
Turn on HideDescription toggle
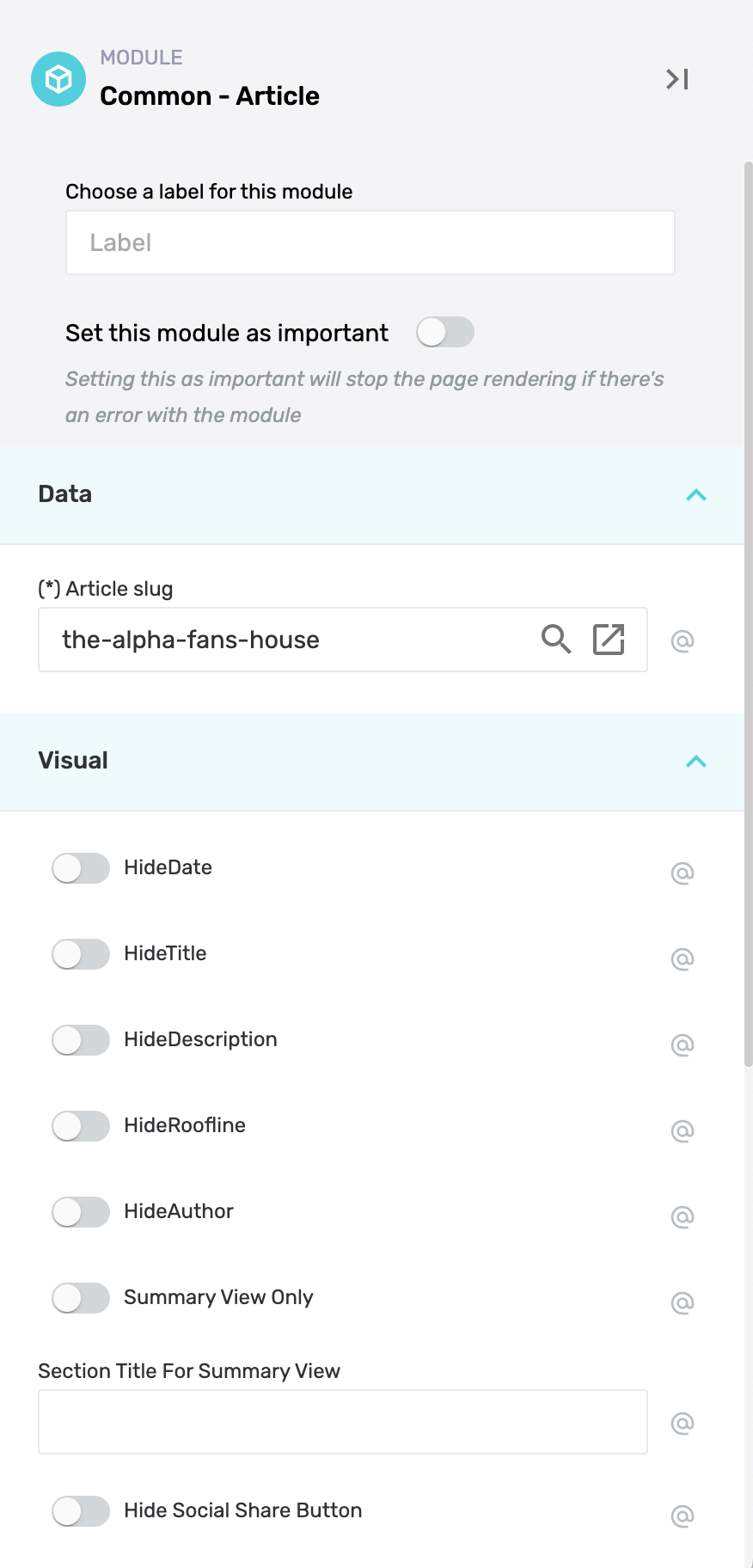[81, 1040]
